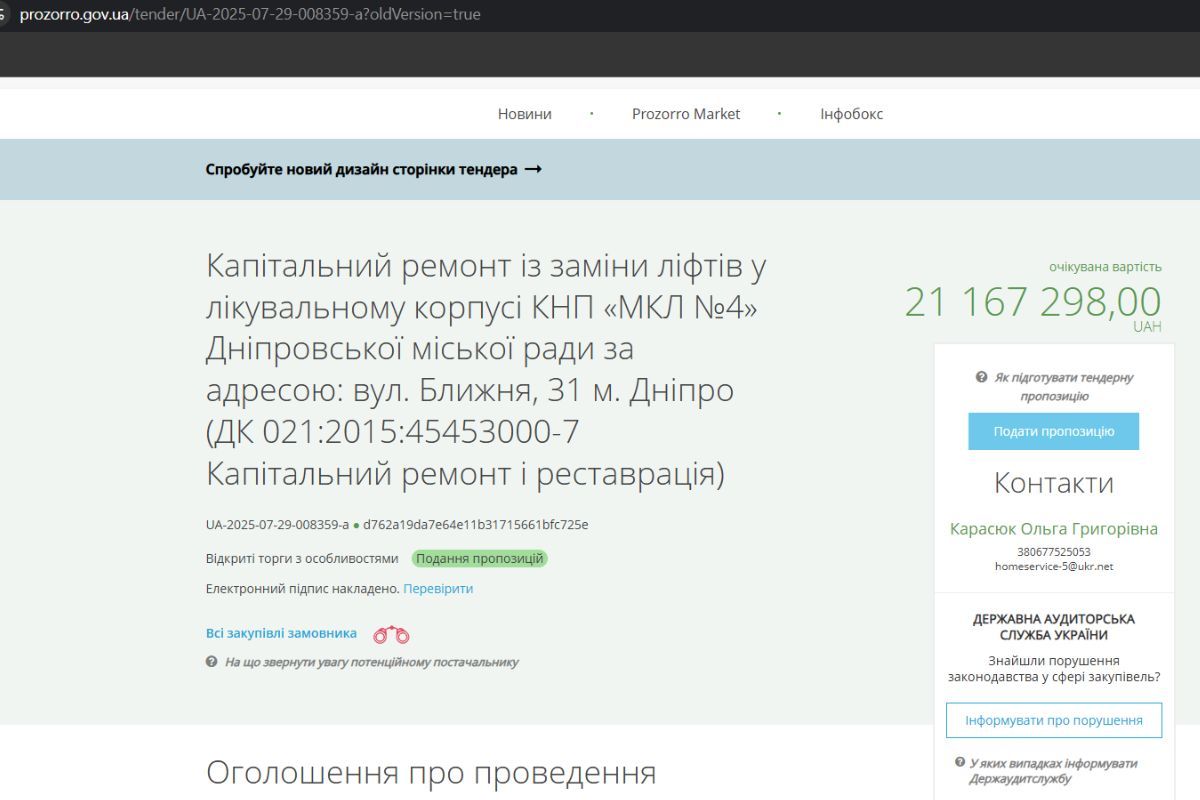
Task: Click the "Інформувати про порушення" button
Action: coord(1053,719)
